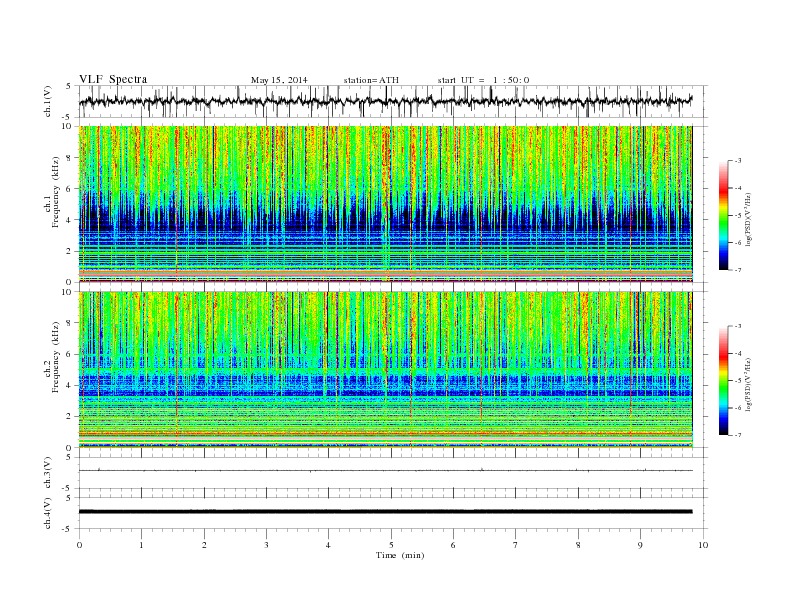The image size is (792, 612).
Task: Click the 'station=ATH' label
Action: (x=371, y=80)
